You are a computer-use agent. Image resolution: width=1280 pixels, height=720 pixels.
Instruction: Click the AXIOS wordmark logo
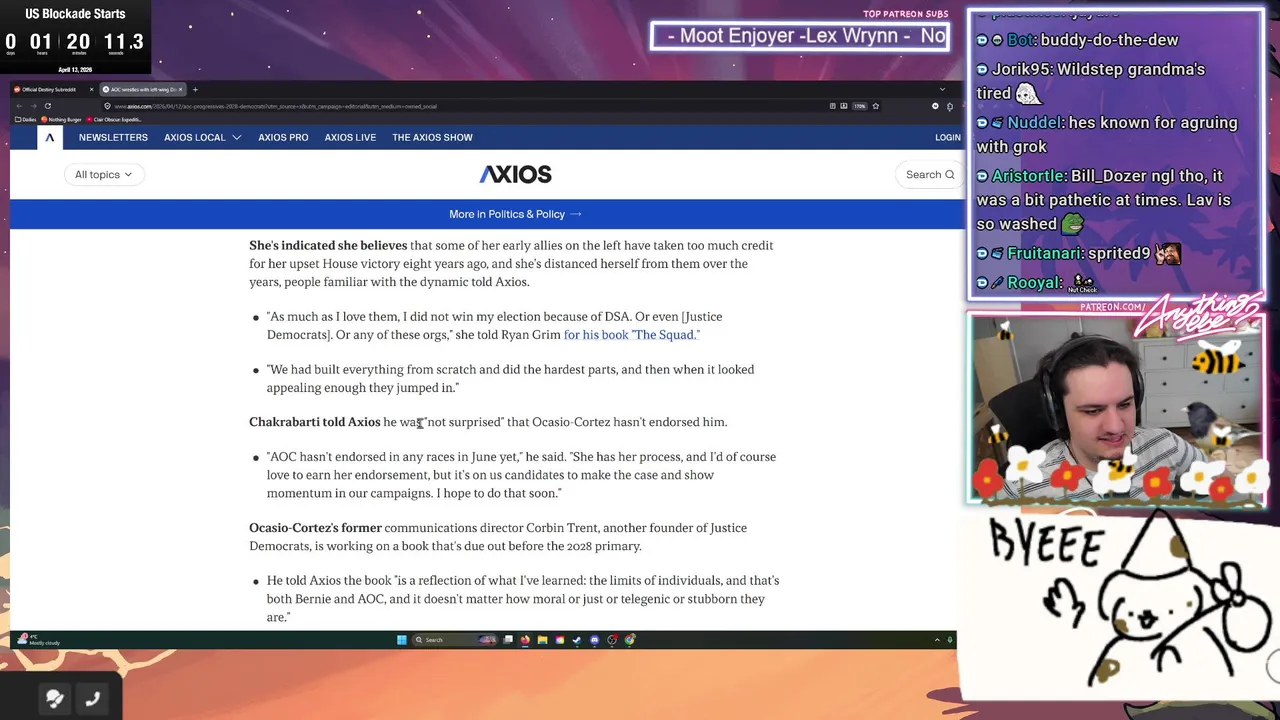coord(515,174)
